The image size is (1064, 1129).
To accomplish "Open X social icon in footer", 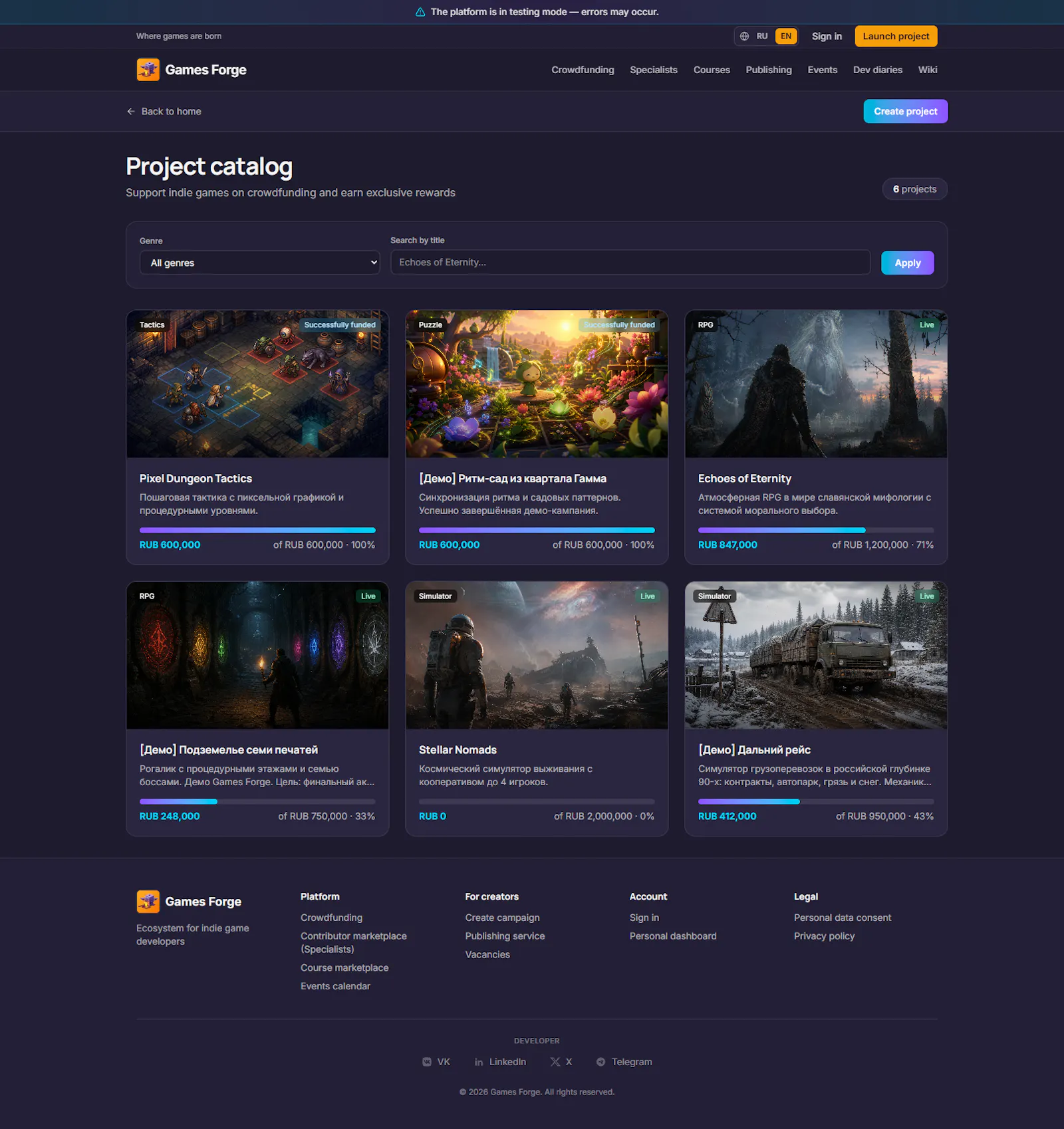I will 555,1062.
